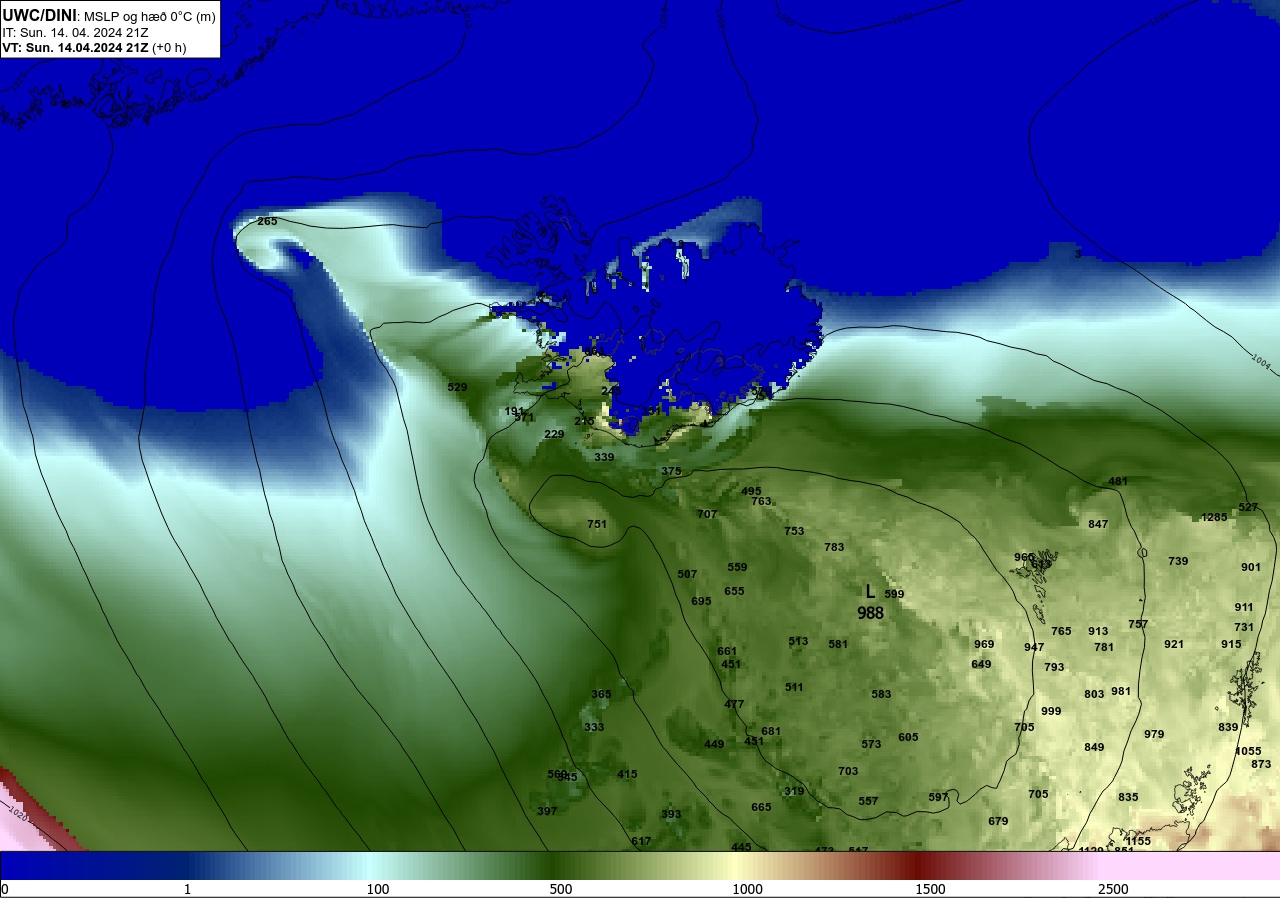The width and height of the screenshot is (1280, 898).
Task: Click the 1020 isobar label
Action: coord(17,813)
